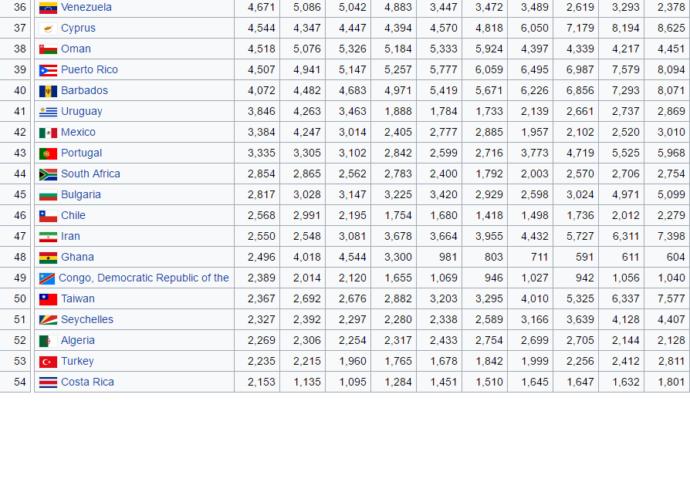Select value 8,625 in Cyprus row

[671, 28]
